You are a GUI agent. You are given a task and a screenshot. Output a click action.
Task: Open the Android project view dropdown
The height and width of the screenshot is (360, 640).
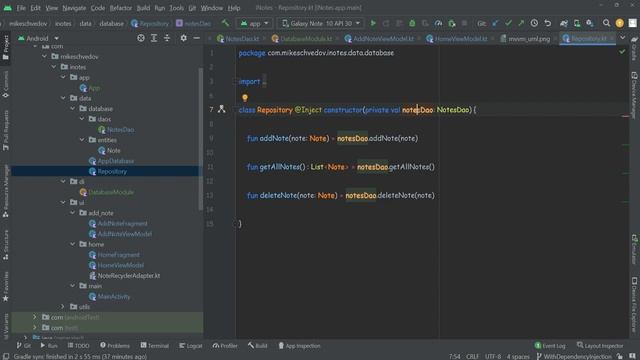coord(38,38)
